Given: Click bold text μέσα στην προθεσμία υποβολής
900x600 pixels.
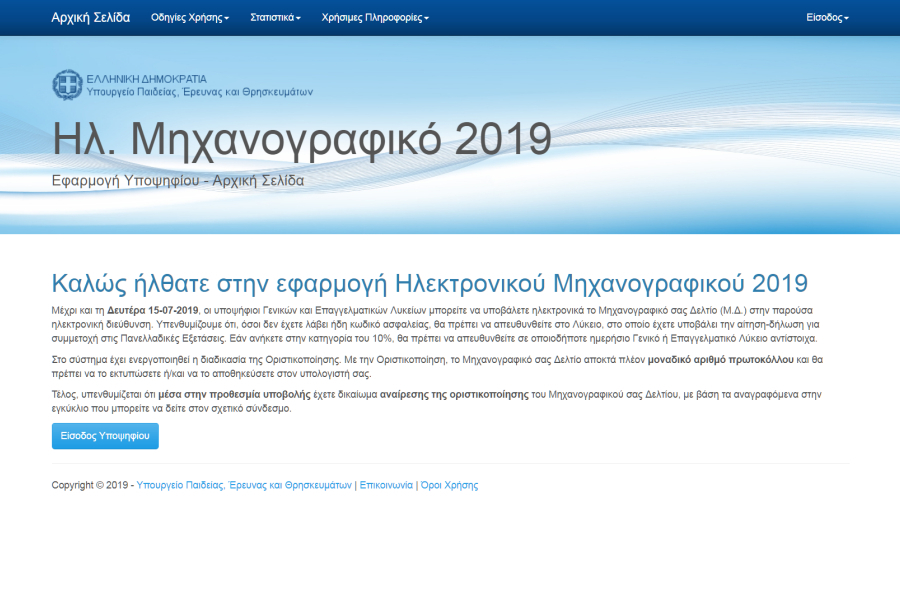Looking at the screenshot, I should coord(234,394).
